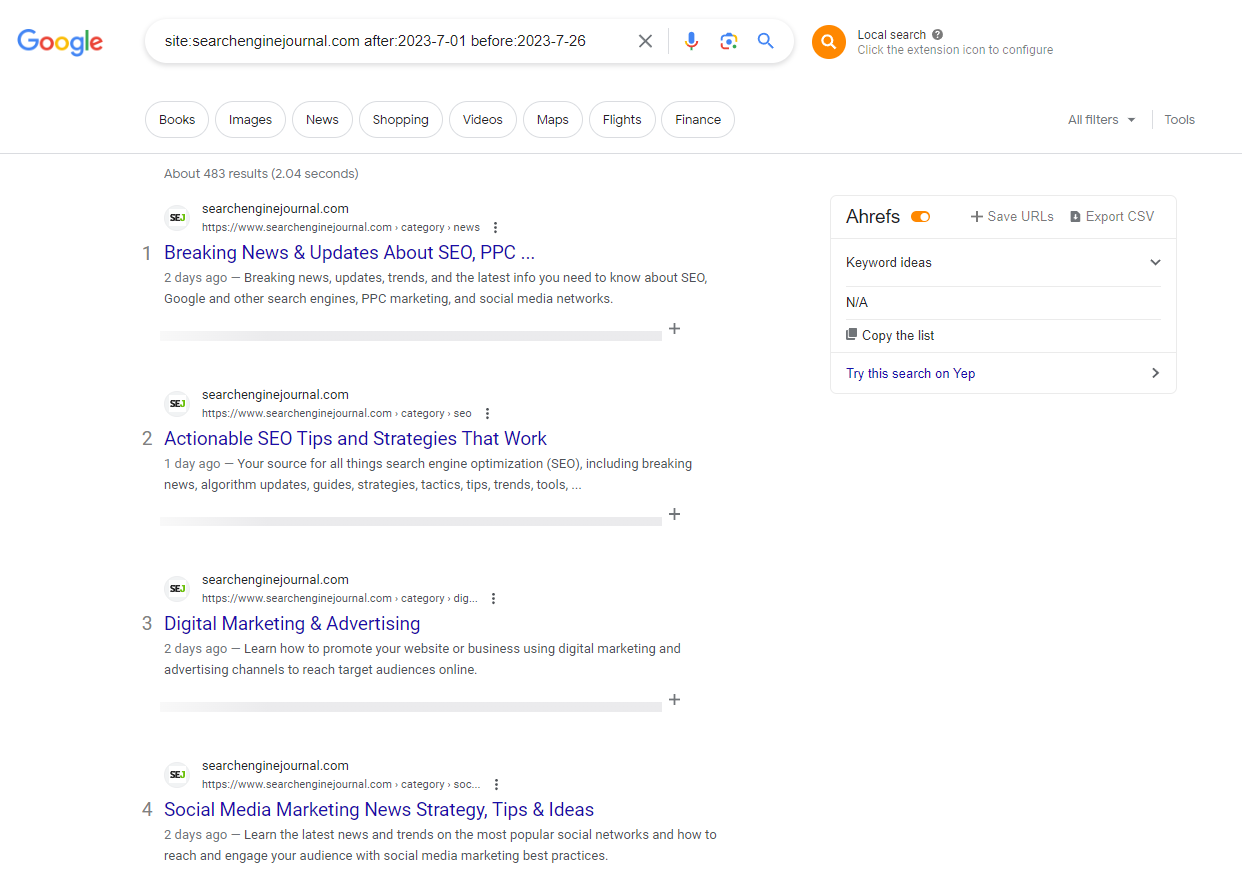Click Save URLs in the Ahrefs panel
Viewport: 1242px width, 878px height.
point(1012,216)
